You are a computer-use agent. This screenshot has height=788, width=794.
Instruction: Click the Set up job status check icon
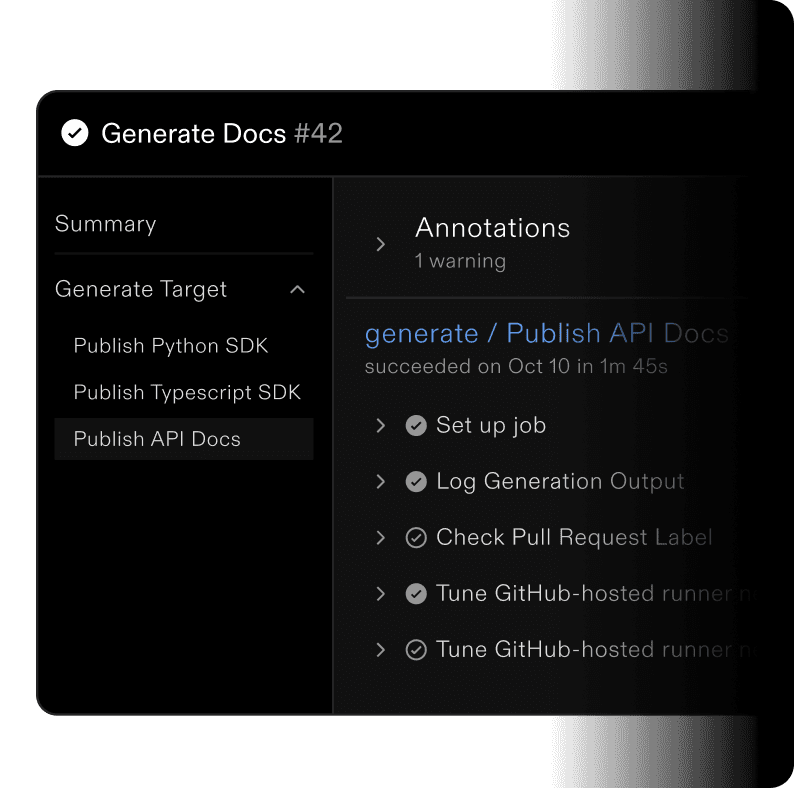(x=416, y=426)
